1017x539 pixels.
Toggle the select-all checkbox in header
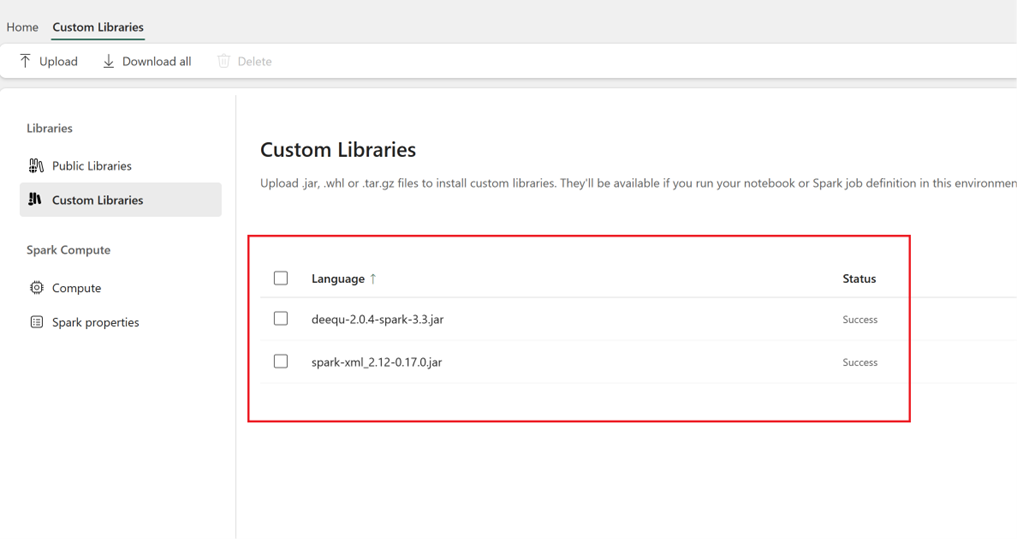(281, 278)
